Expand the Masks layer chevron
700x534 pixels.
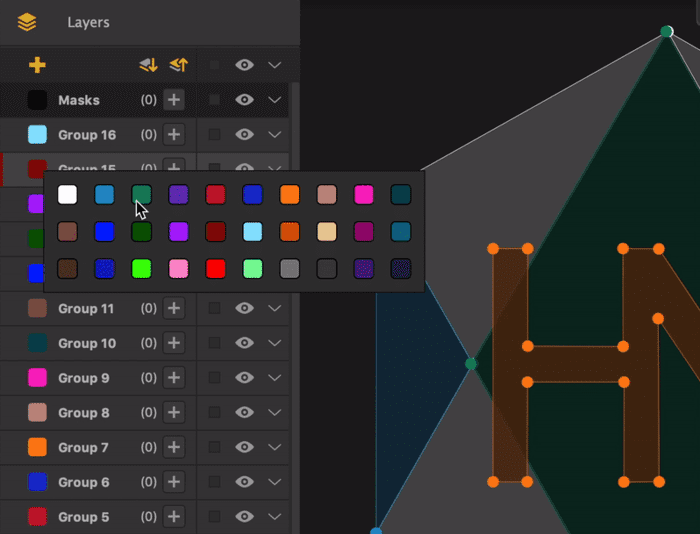tap(275, 100)
